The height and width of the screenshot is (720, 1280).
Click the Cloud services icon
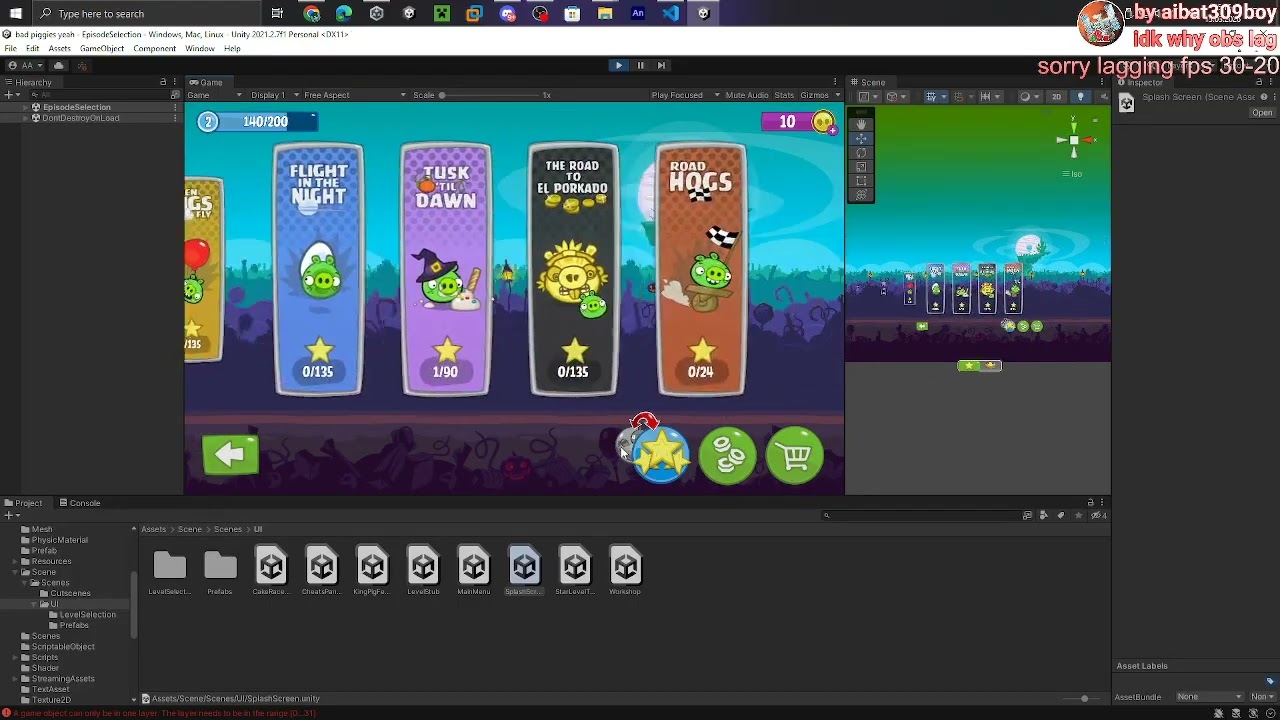click(x=59, y=66)
